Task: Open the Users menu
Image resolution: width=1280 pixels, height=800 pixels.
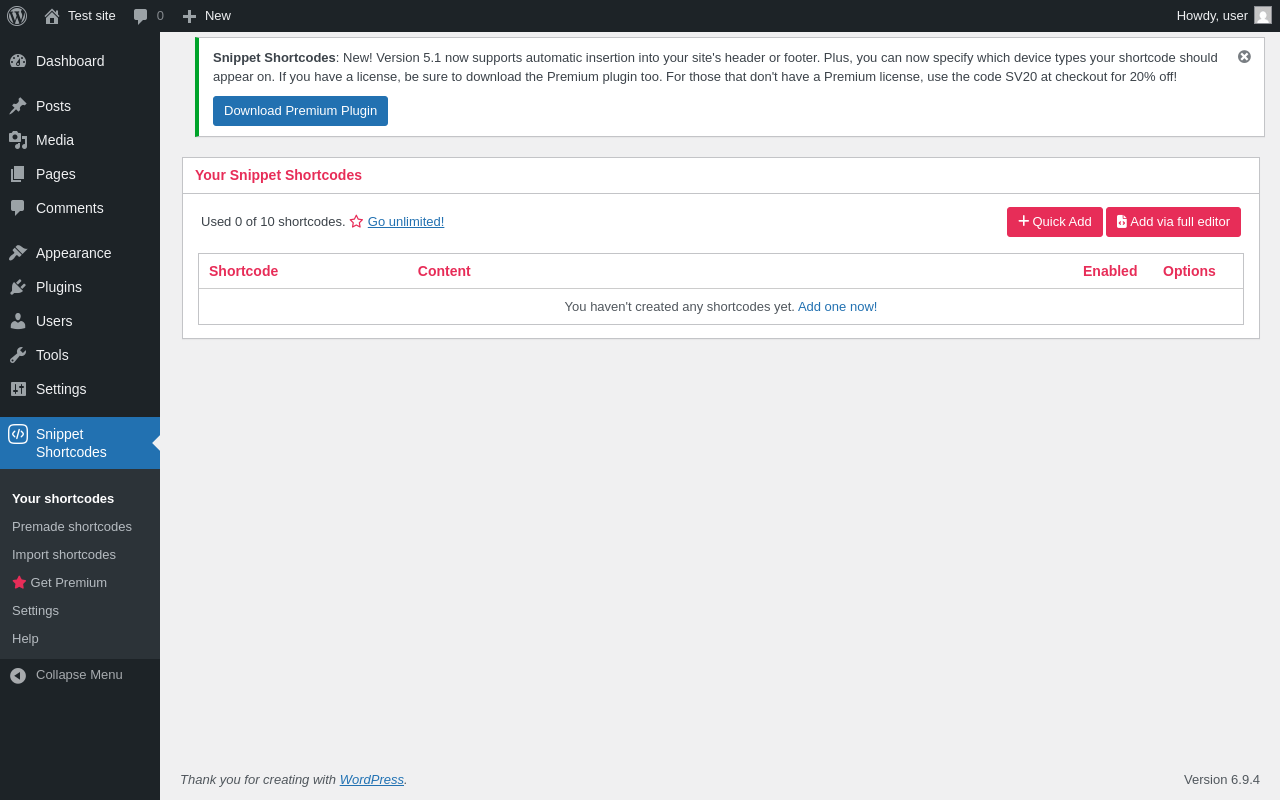Action: [80, 321]
